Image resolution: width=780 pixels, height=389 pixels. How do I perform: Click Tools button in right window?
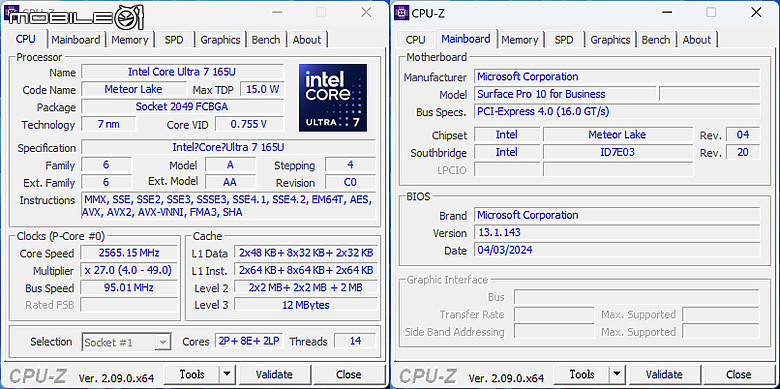pos(582,374)
